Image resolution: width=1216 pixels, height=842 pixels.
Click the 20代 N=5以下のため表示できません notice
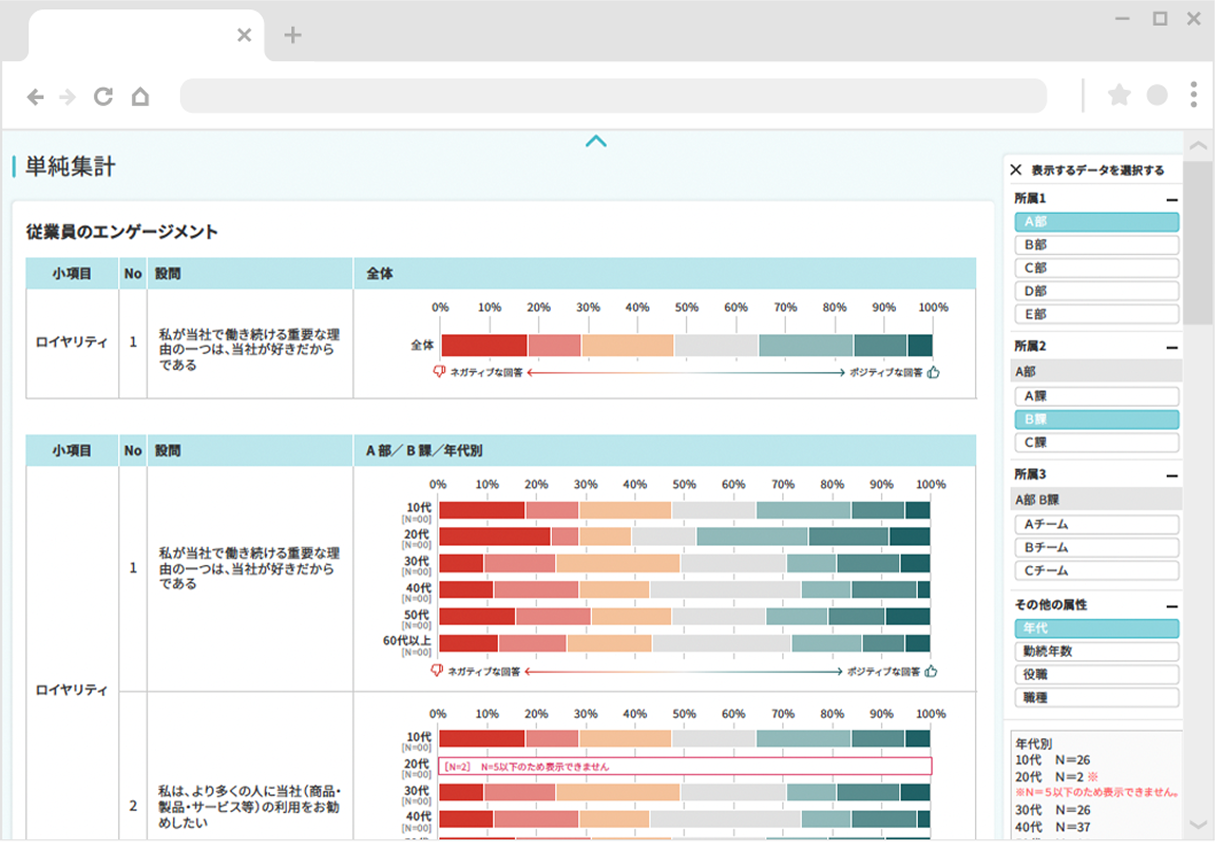(685, 766)
